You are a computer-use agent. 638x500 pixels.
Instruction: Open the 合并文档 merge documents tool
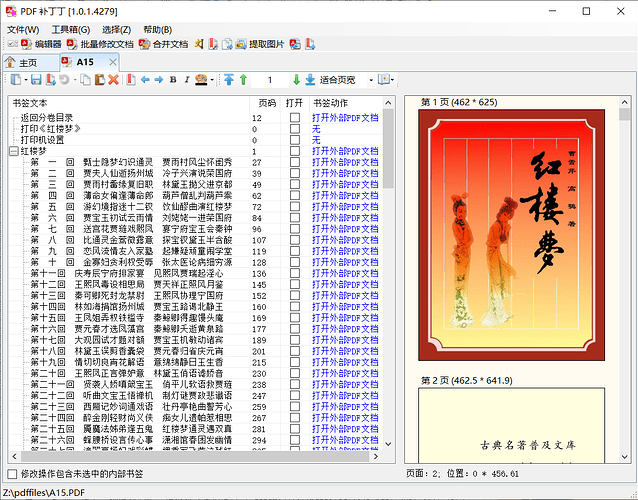click(x=163, y=44)
